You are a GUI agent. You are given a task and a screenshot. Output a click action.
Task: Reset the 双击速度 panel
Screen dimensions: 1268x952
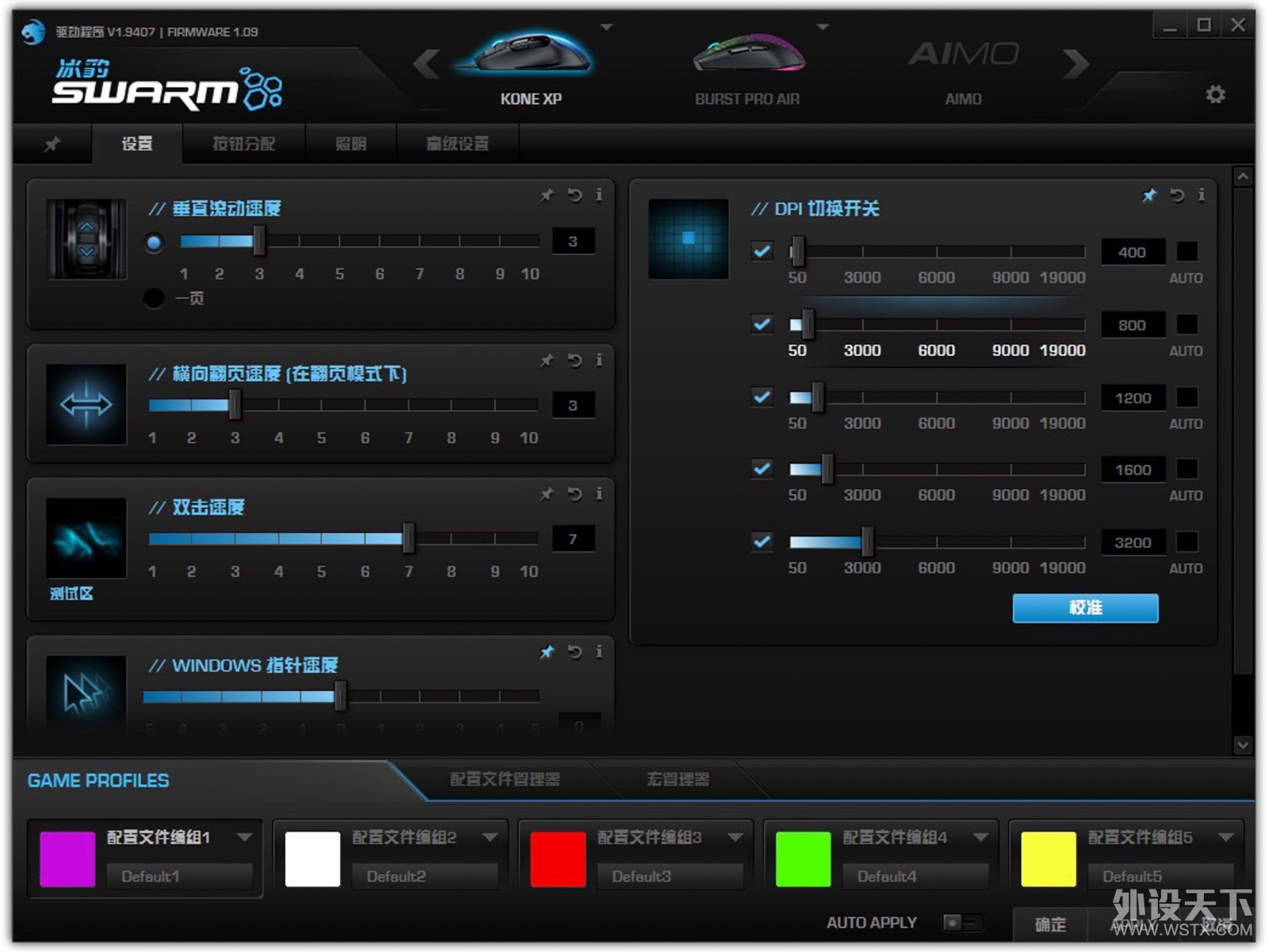coord(575,495)
